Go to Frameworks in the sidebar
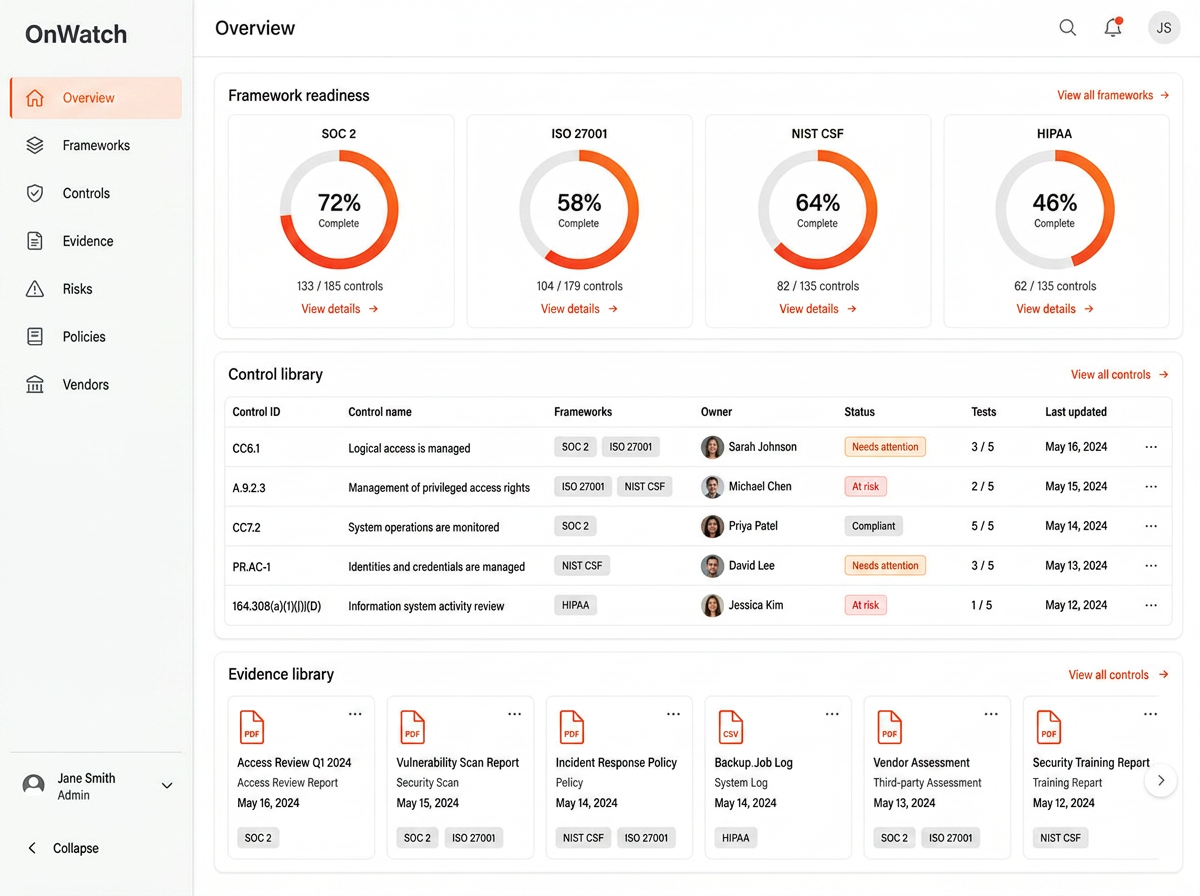This screenshot has height=896, width=1200. 96,145
